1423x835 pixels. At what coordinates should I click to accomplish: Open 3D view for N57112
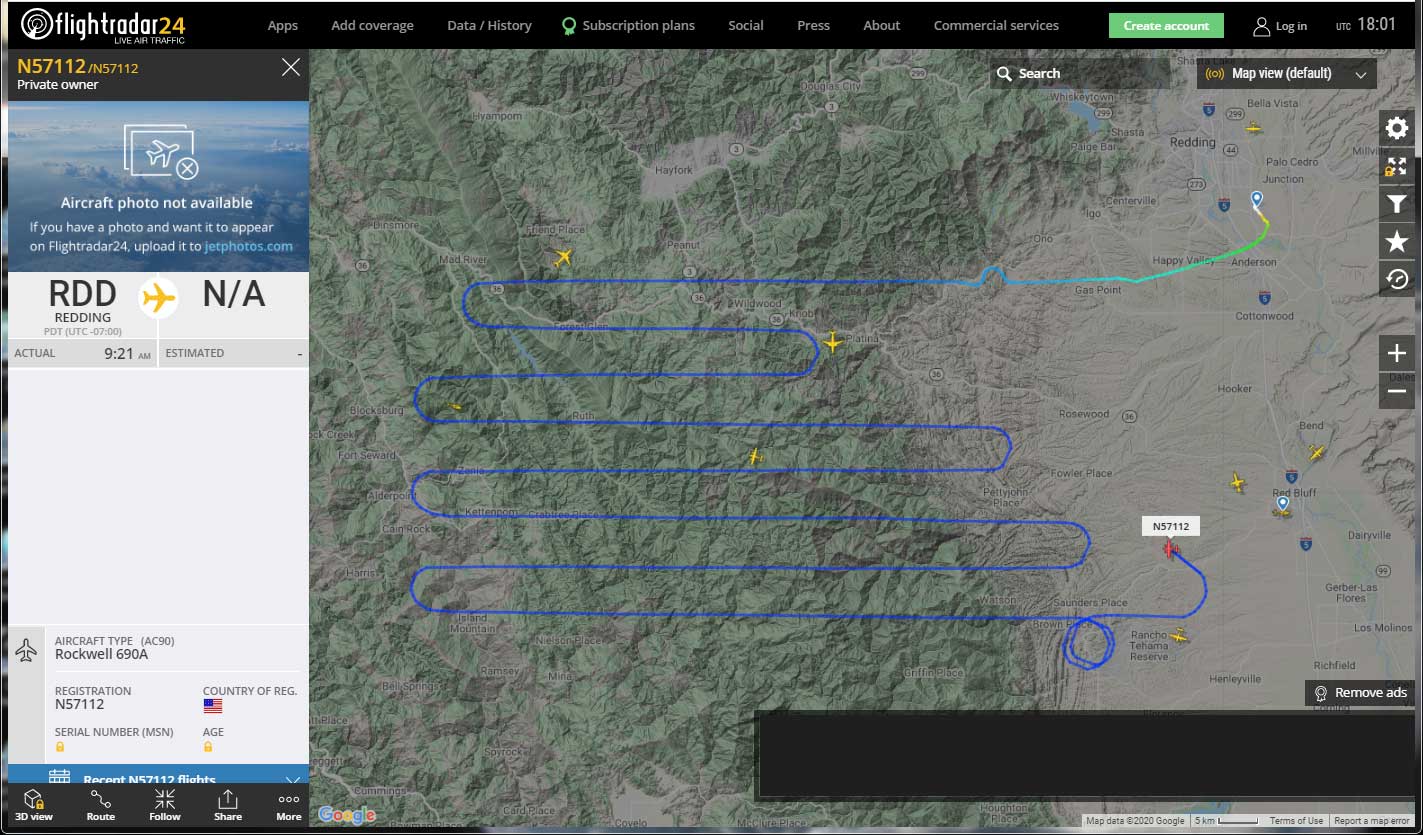coord(34,805)
